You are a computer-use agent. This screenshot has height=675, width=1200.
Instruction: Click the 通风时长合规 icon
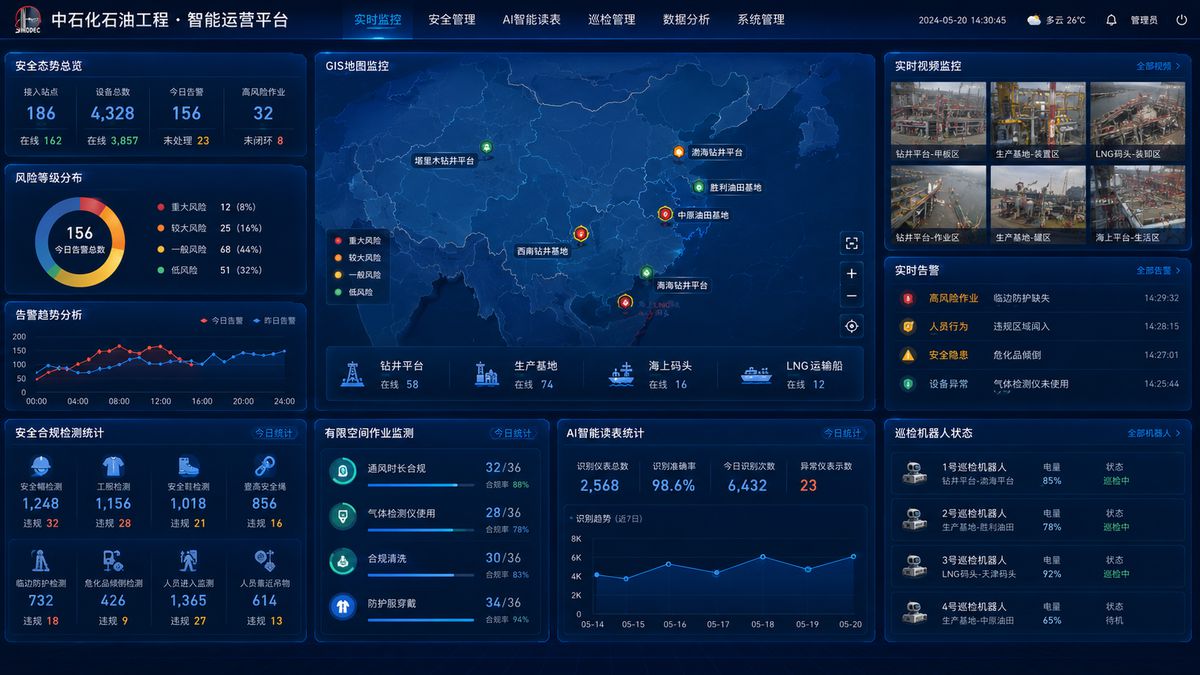[343, 472]
